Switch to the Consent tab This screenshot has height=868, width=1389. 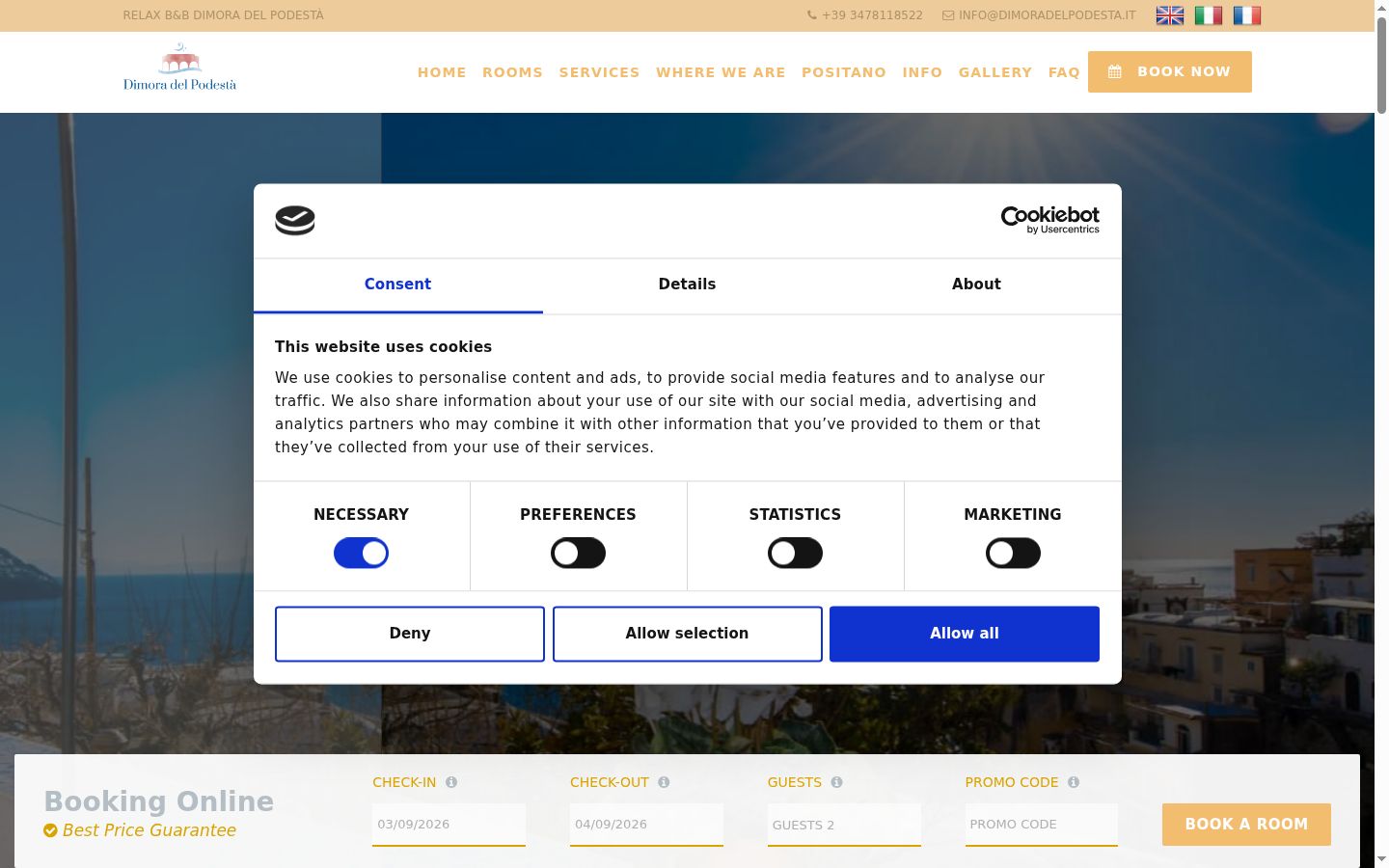pos(397,285)
